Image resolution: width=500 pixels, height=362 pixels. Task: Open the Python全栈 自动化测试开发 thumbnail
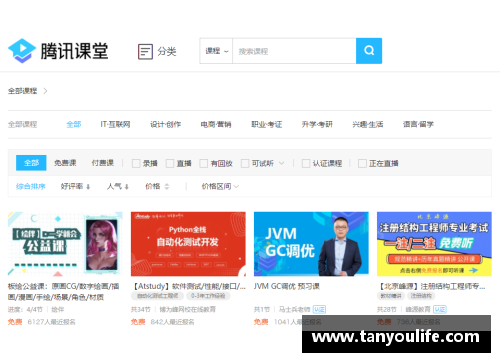click(x=188, y=244)
